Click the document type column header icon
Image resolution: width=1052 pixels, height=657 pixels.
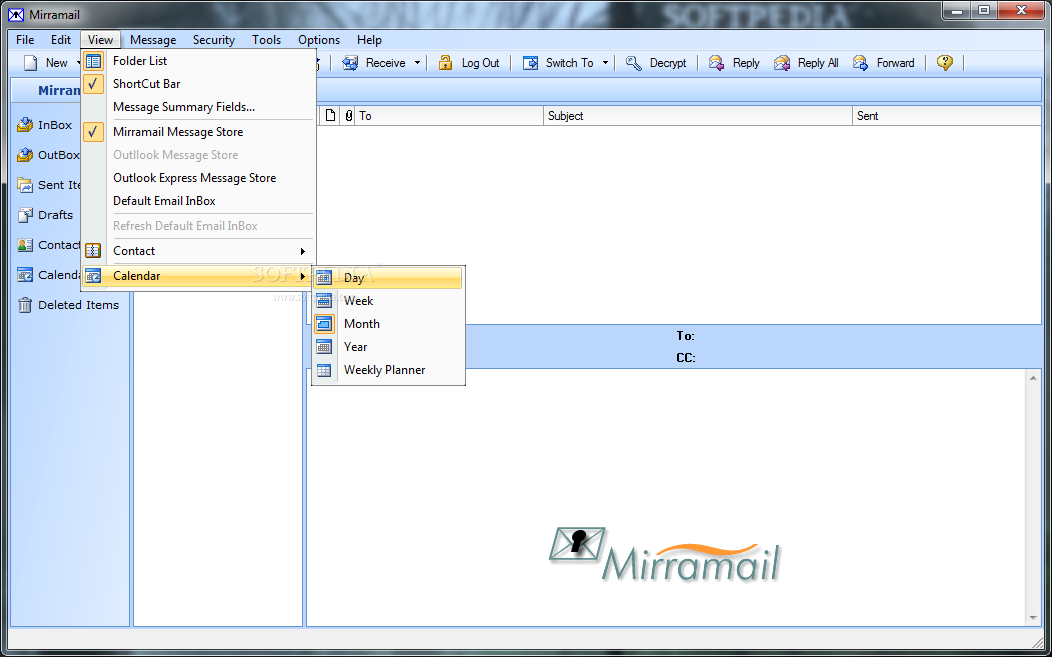tap(330, 116)
